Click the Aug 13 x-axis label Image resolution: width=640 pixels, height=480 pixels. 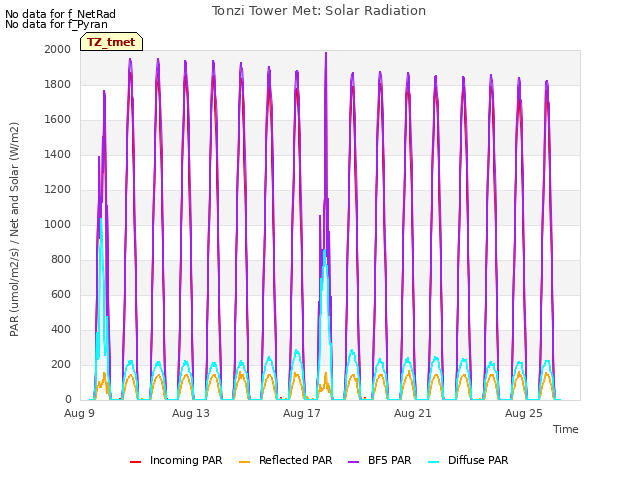pyautogui.click(x=191, y=413)
